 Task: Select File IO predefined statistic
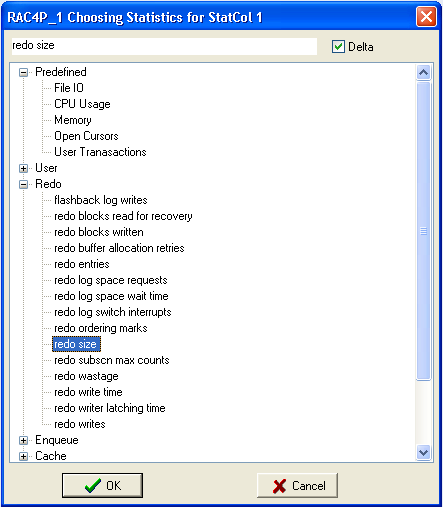click(x=69, y=88)
